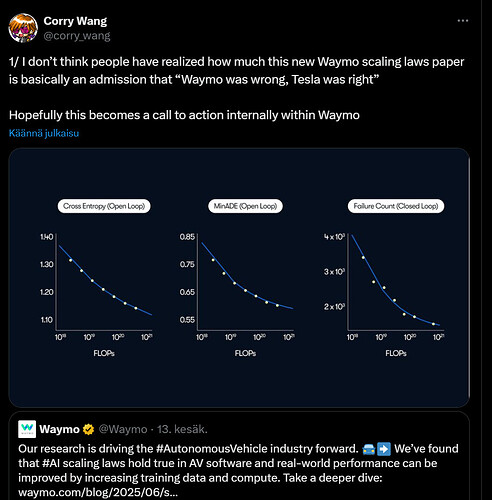The width and height of the screenshot is (492, 500).
Task: Open the waymo.com/blog/2025/06 link
Action: [x=98, y=493]
